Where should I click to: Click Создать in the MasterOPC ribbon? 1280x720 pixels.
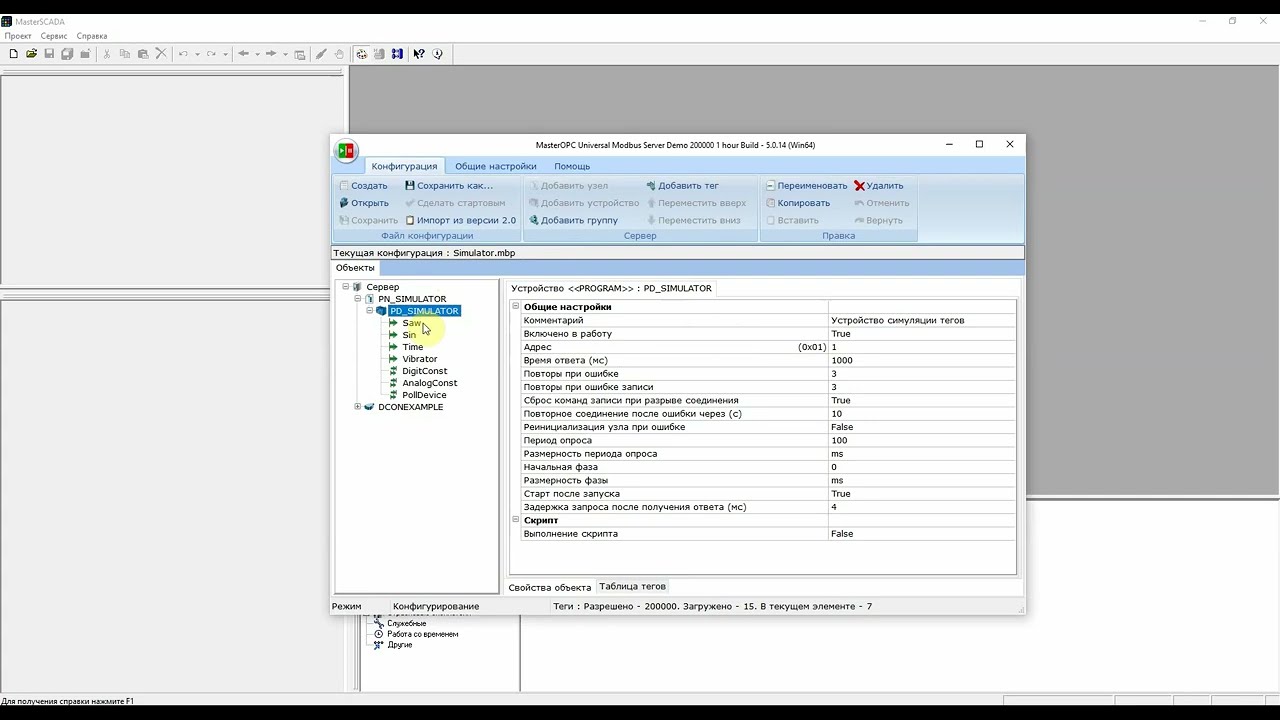363,185
